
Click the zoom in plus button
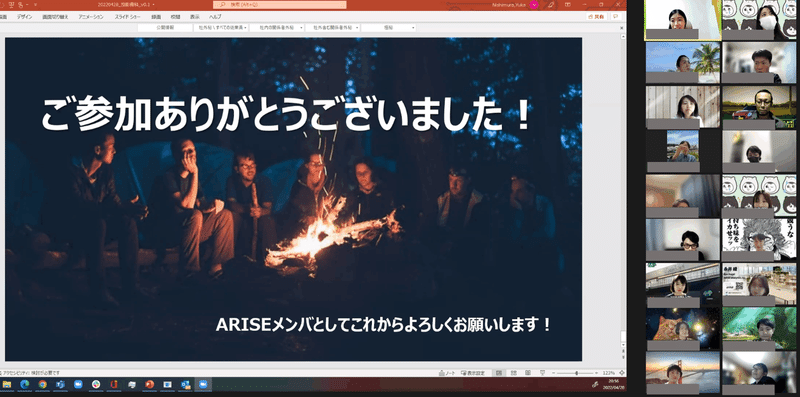[596, 373]
